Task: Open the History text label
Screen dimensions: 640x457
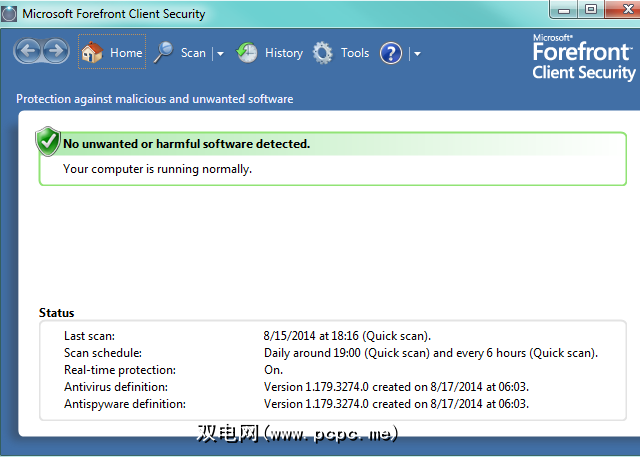Action: (284, 53)
